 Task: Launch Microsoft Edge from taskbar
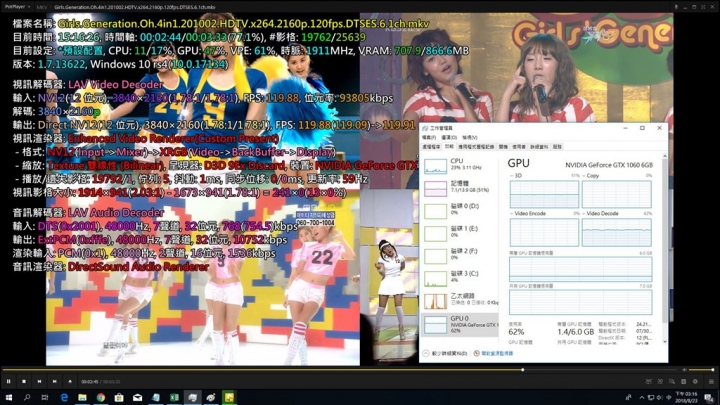coord(64,397)
